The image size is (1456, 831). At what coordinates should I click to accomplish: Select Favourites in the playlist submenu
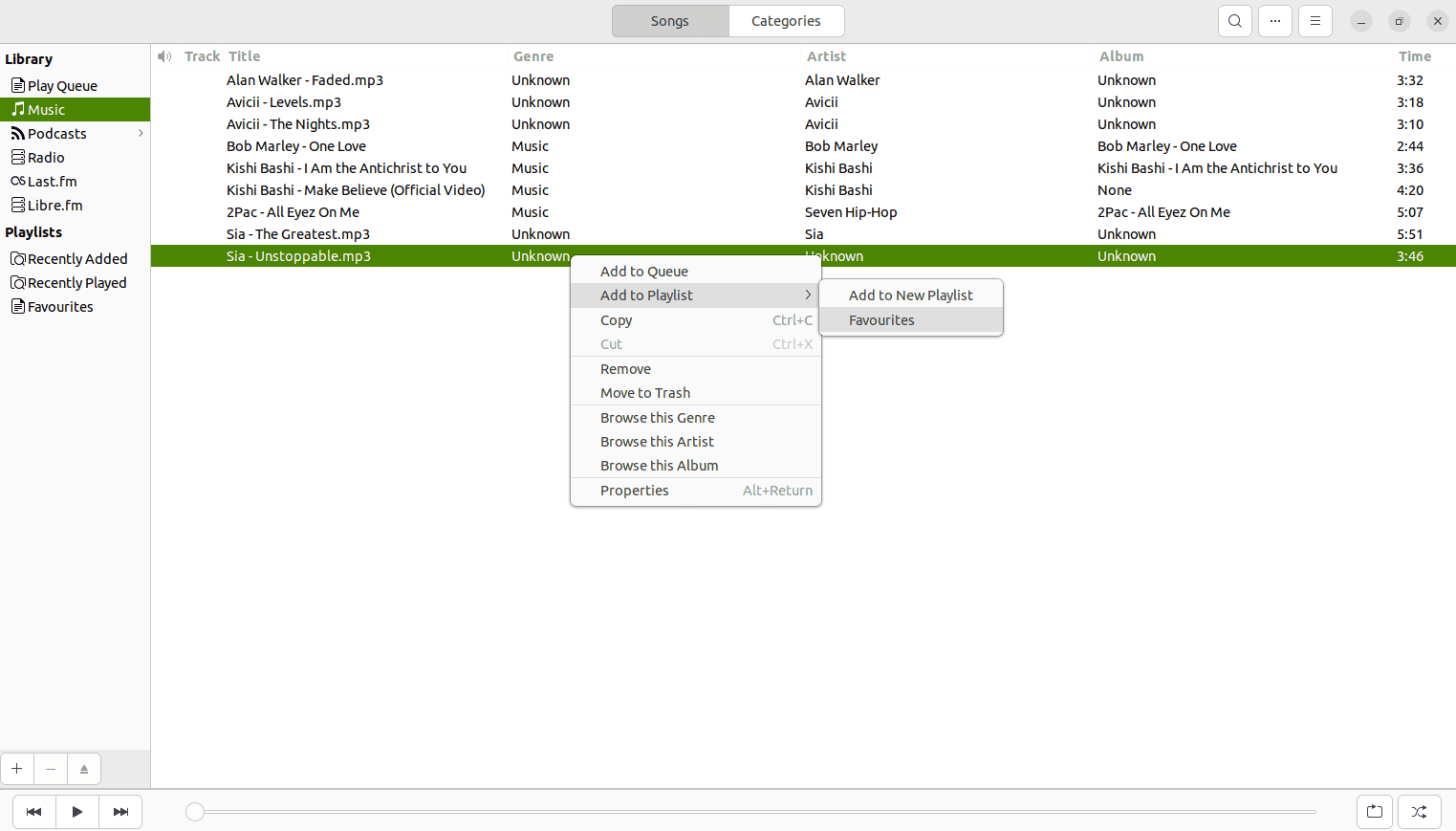tap(880, 319)
